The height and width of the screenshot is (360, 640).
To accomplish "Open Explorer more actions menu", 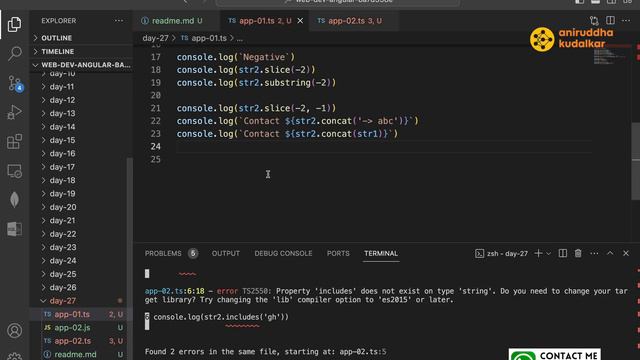I will pos(119,20).
